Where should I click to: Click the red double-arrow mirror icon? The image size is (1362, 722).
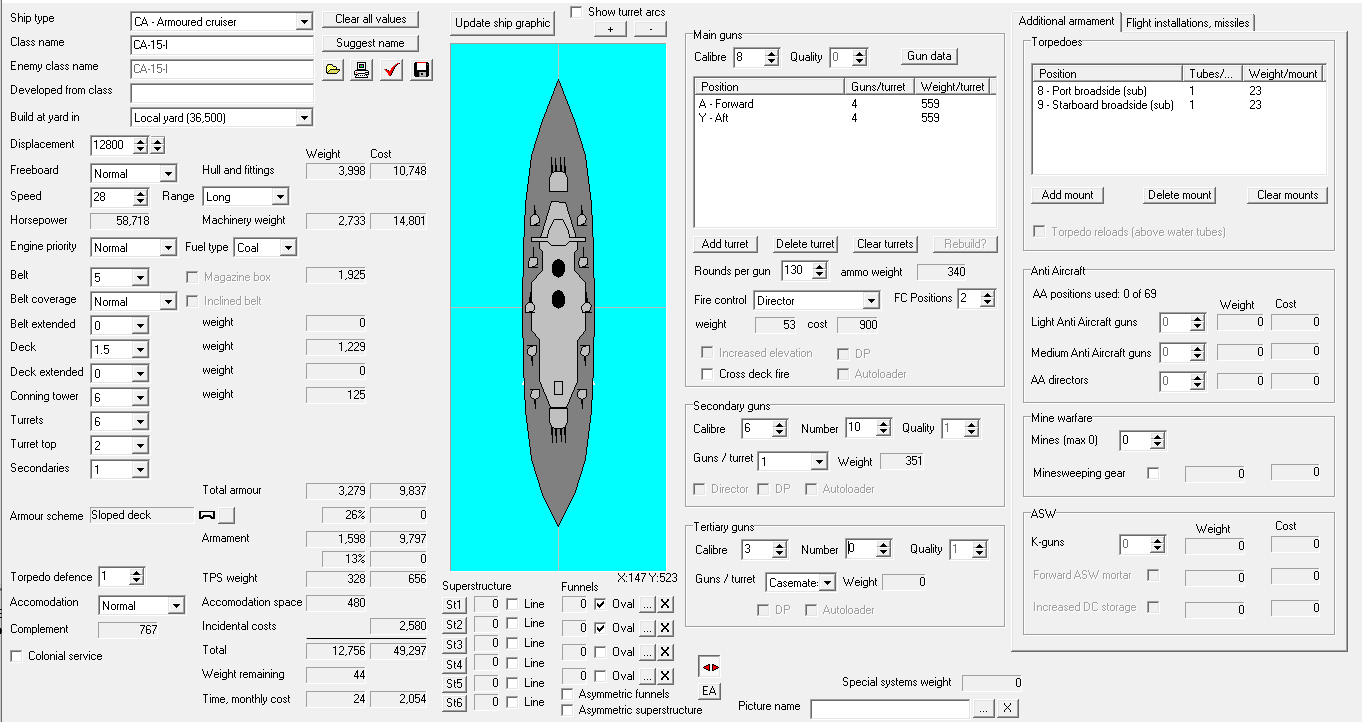[x=709, y=667]
